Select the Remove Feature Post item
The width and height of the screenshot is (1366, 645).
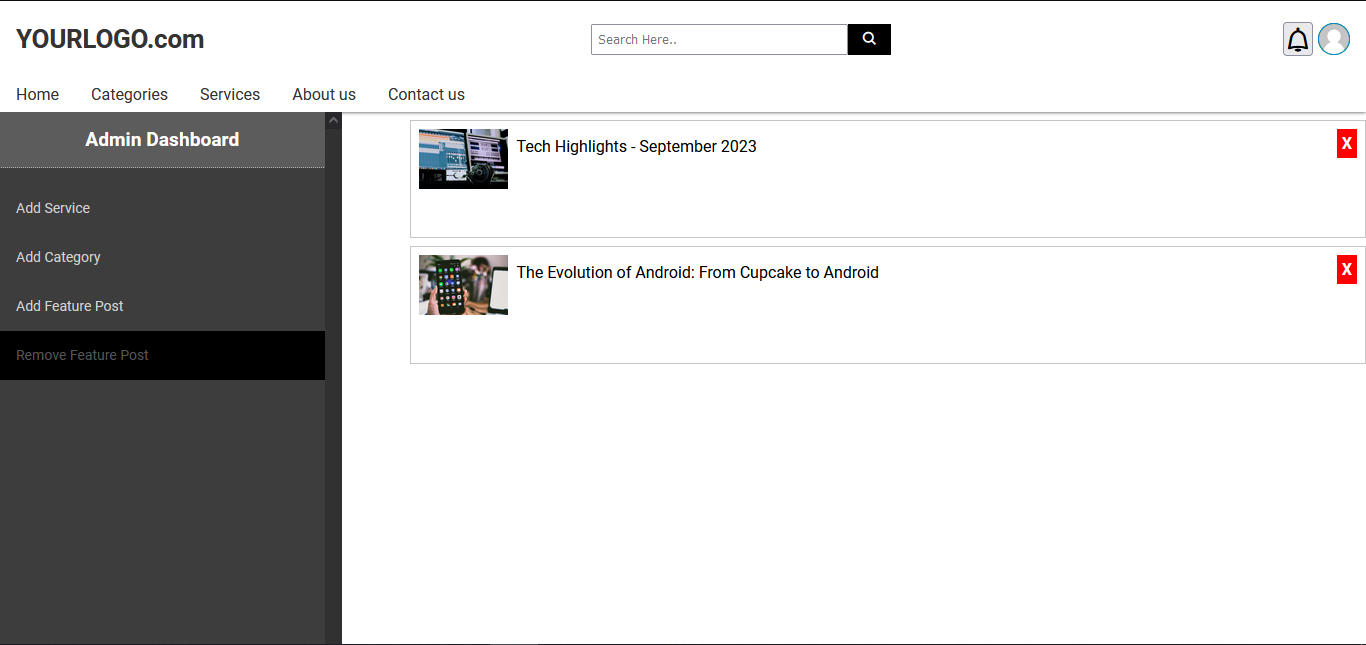point(82,355)
